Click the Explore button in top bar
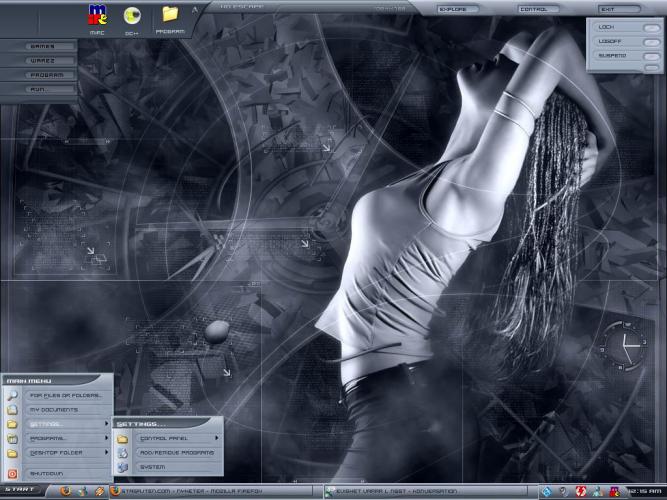 459,9
